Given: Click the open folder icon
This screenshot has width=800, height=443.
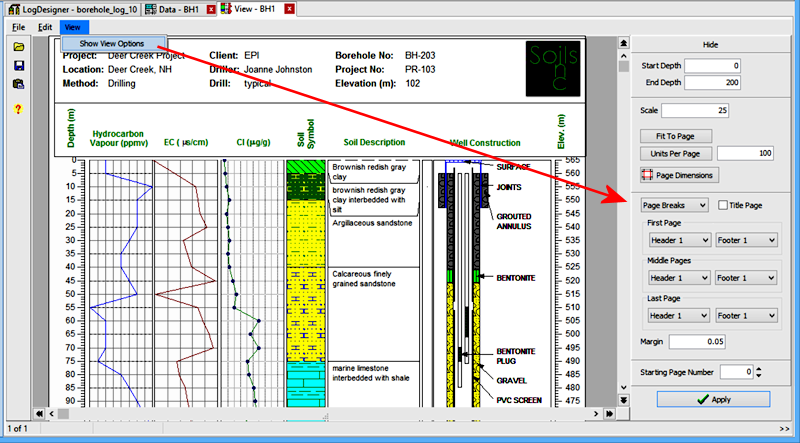Looking at the screenshot, I should [18, 47].
